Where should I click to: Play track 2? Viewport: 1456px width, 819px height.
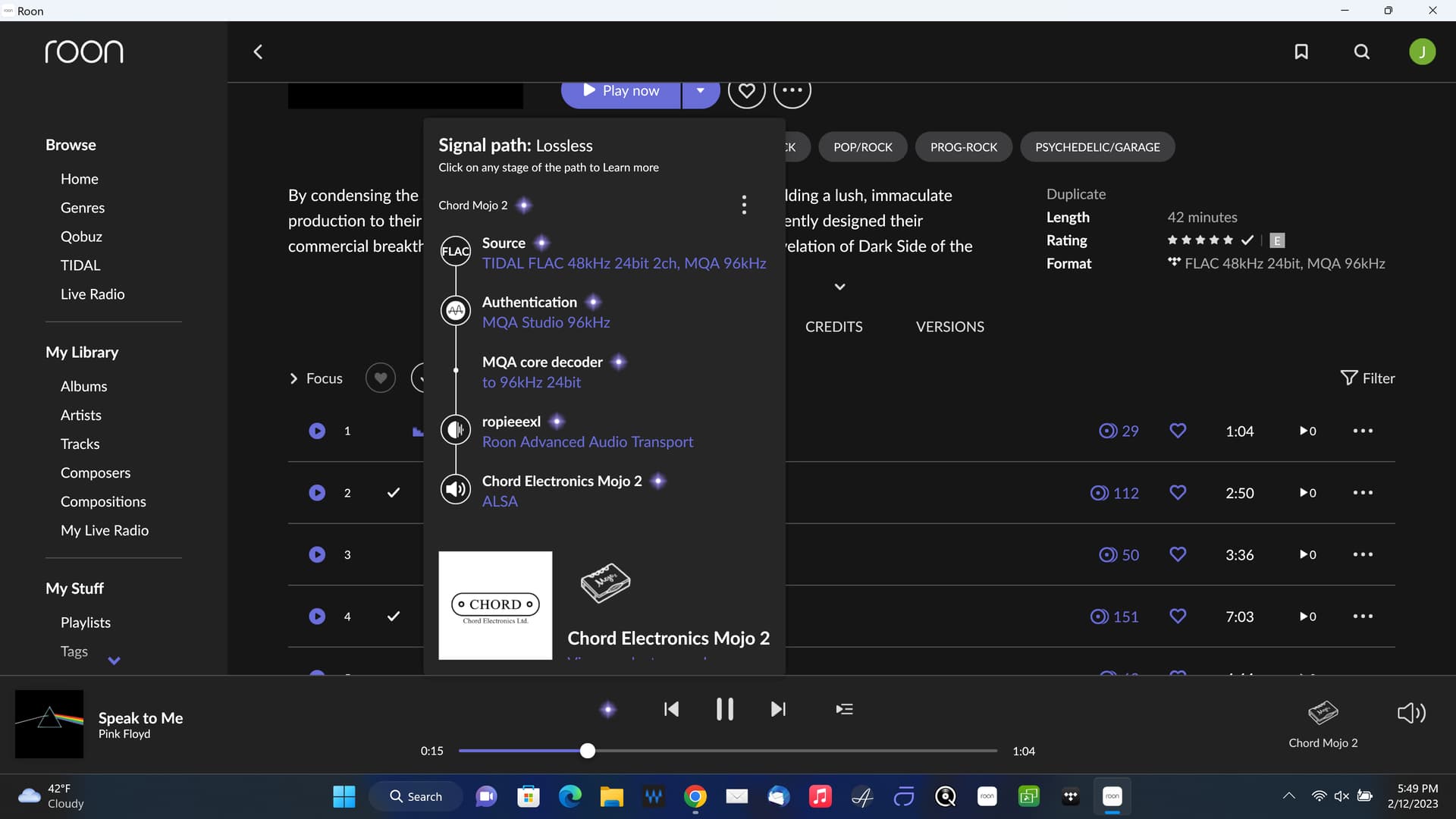[317, 493]
